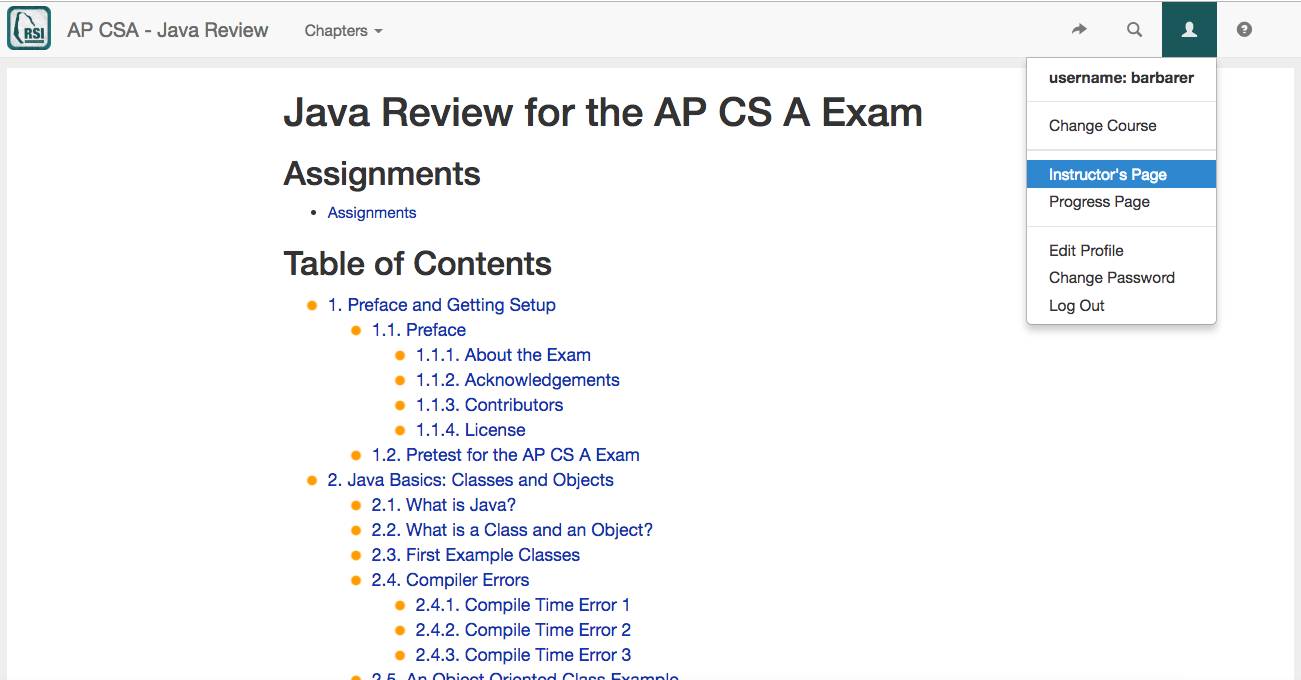Open 2.4.2. Compile Time Error 2
This screenshot has height=680, width=1301.
click(x=523, y=630)
